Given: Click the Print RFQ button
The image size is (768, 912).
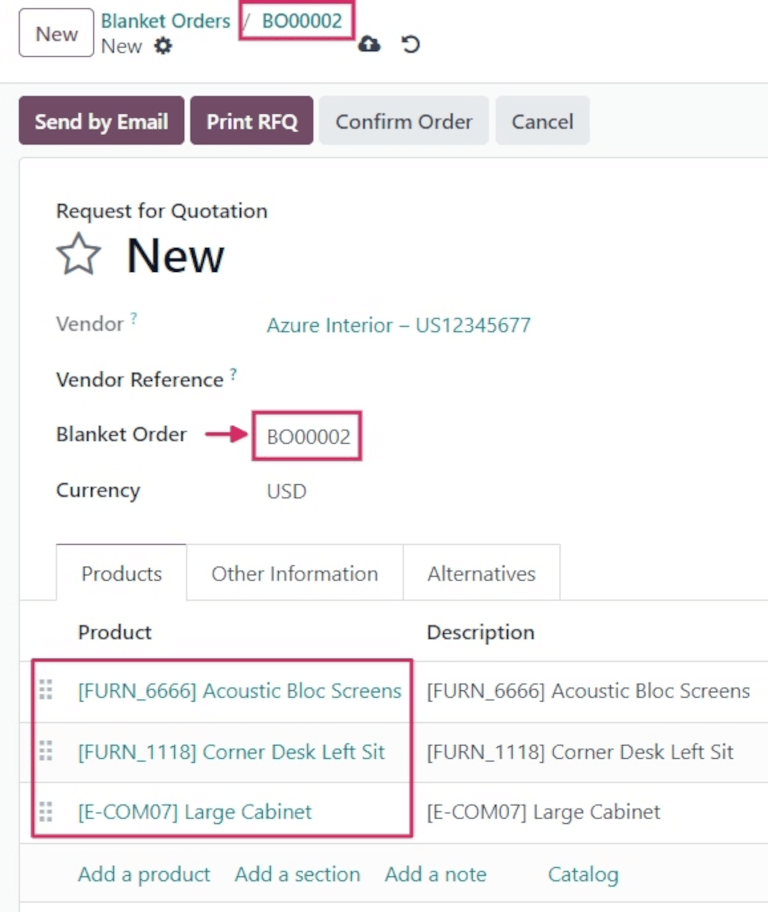Looking at the screenshot, I should [x=252, y=121].
